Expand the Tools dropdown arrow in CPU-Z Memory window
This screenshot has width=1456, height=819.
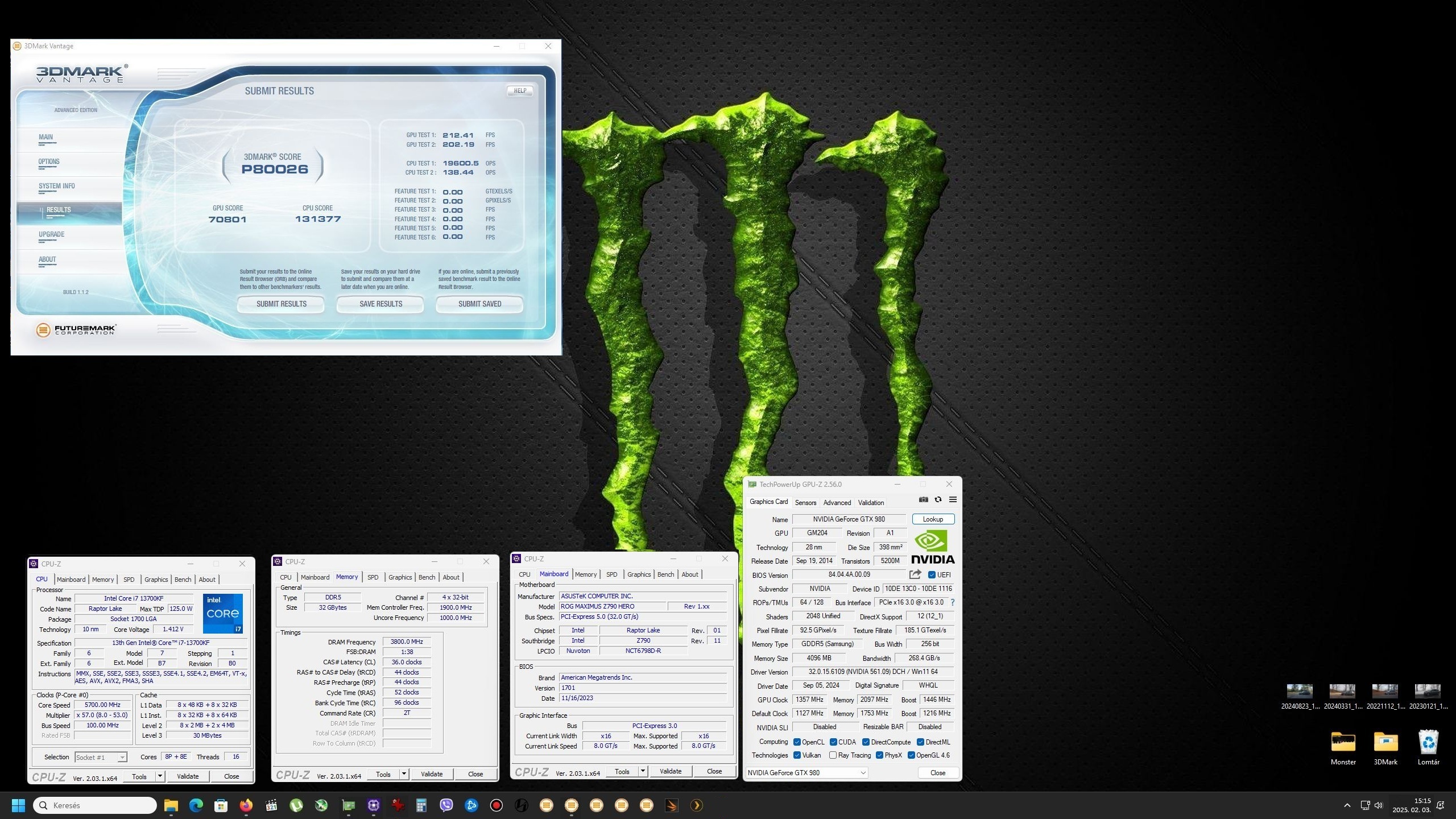pyautogui.click(x=404, y=774)
